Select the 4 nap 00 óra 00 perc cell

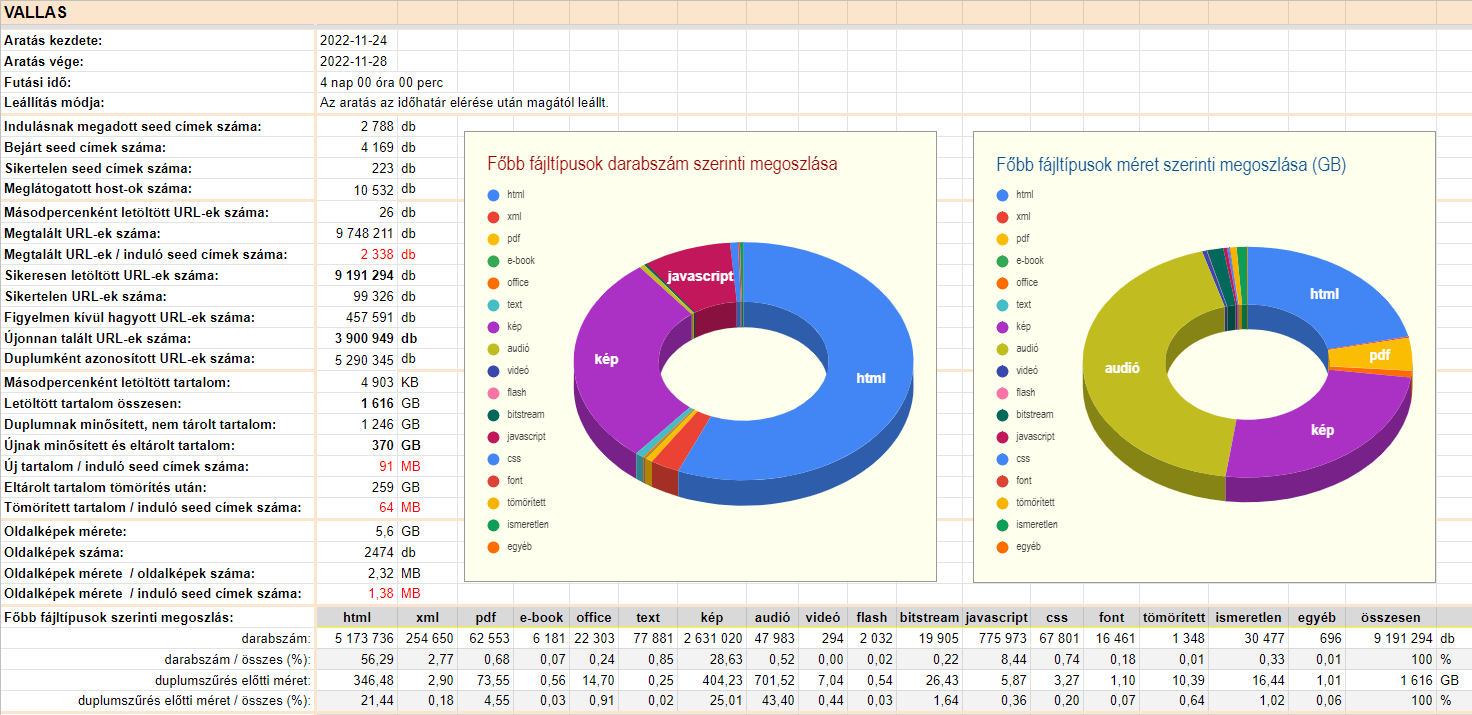(x=381, y=83)
